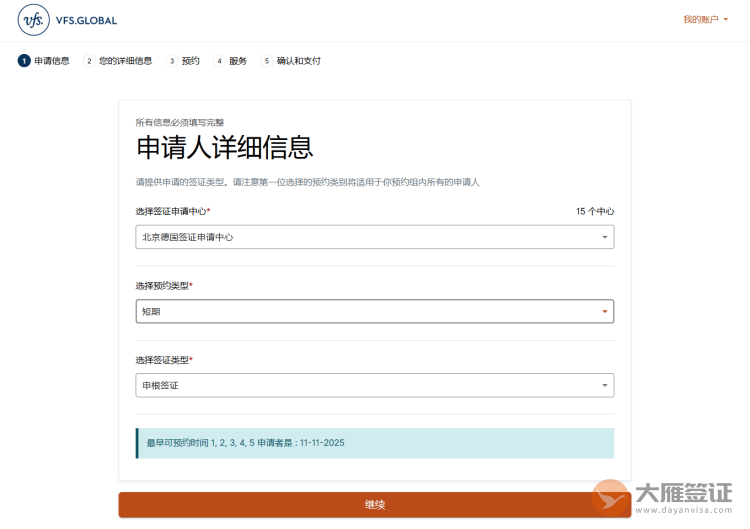Click the 选择预约类型 field label

164,286
